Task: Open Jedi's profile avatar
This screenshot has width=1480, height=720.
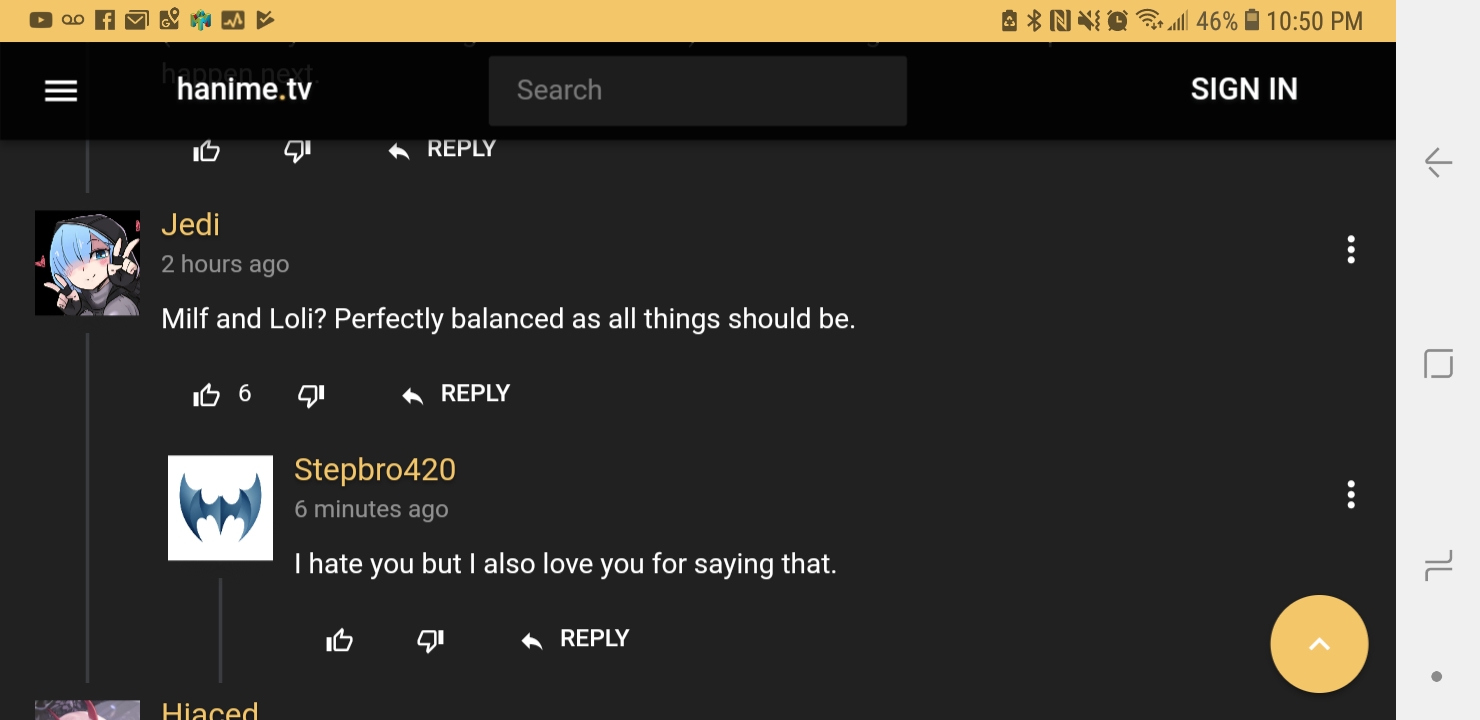Action: coord(87,263)
